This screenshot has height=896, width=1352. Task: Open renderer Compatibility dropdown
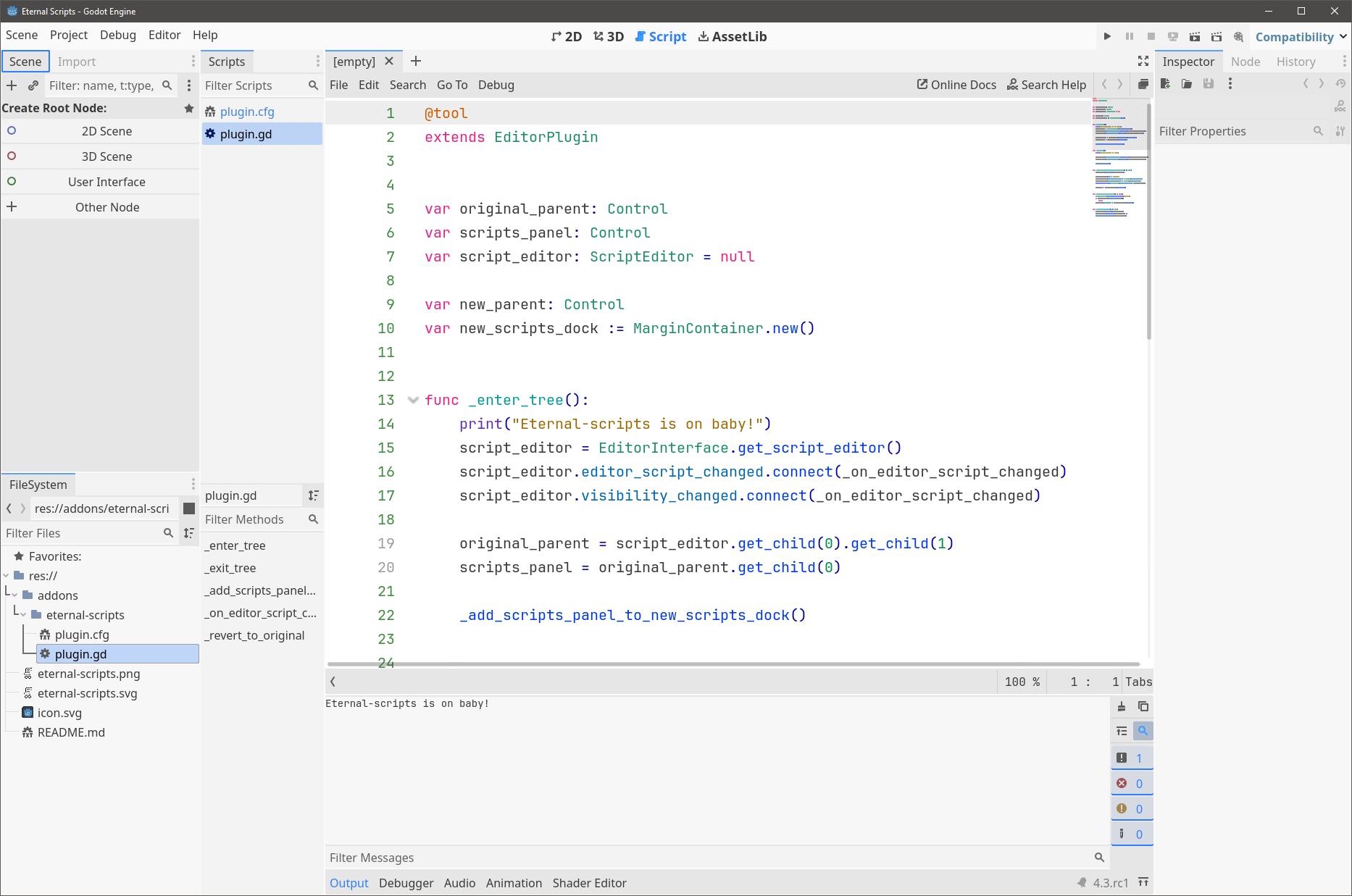click(1301, 37)
